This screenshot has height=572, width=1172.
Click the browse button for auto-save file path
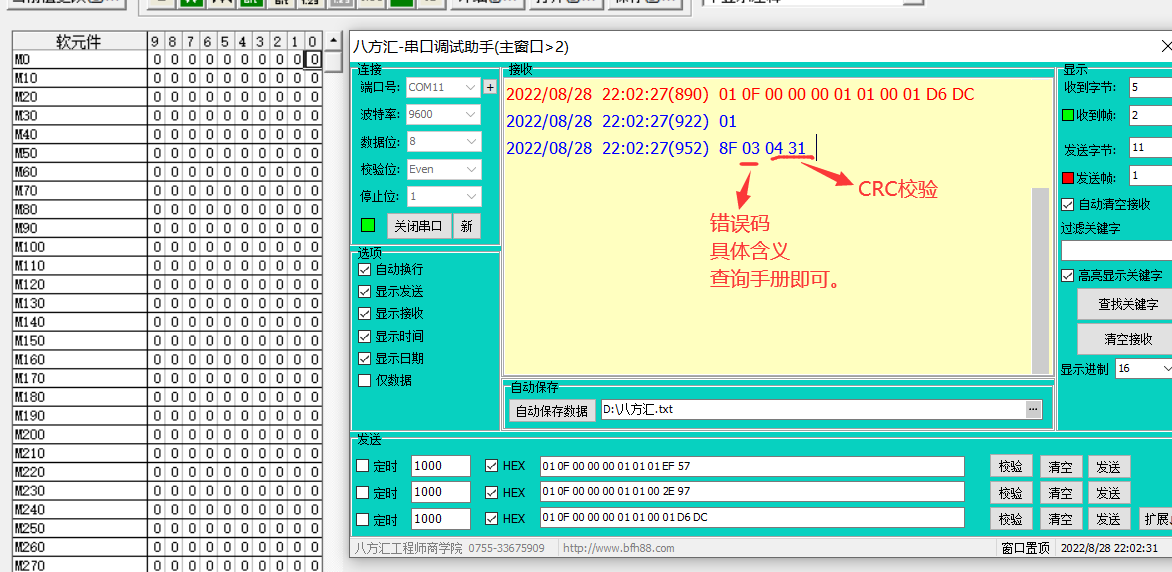tap(1033, 409)
